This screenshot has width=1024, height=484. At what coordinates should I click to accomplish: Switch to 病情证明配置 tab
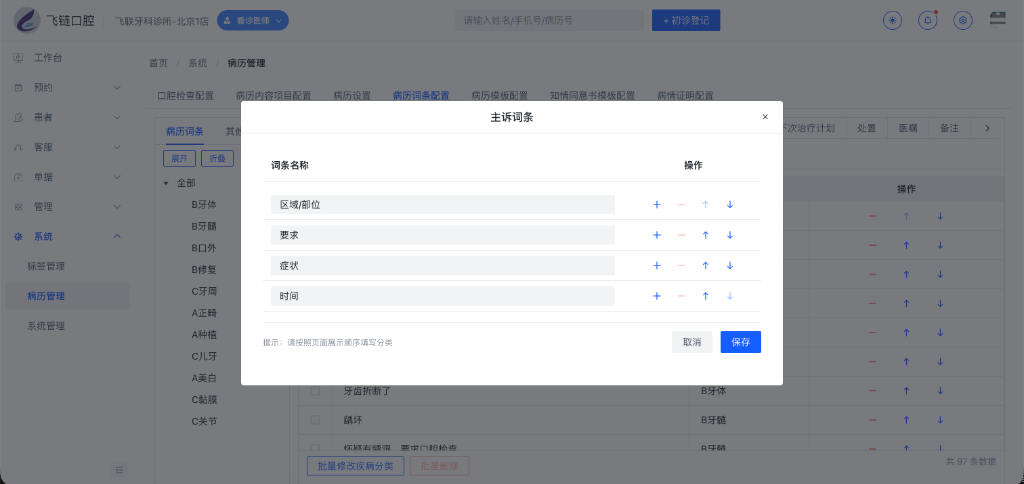tap(685, 95)
